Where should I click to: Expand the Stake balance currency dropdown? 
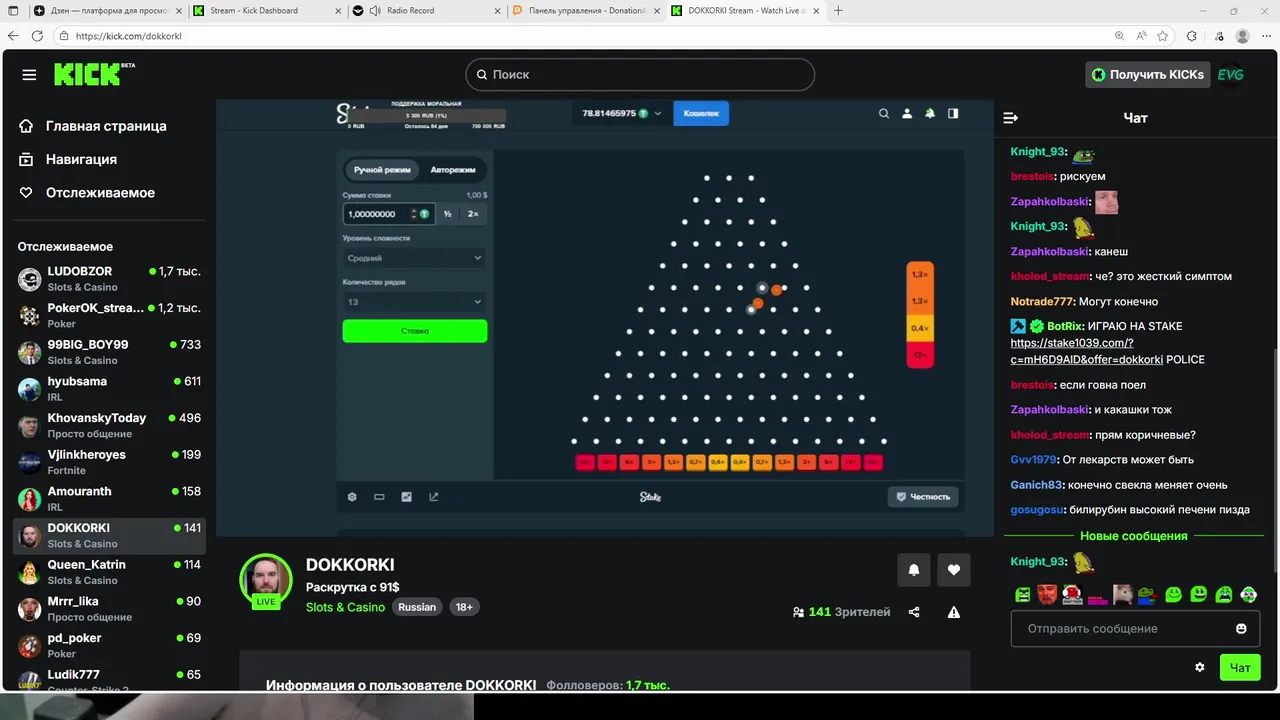coord(658,114)
